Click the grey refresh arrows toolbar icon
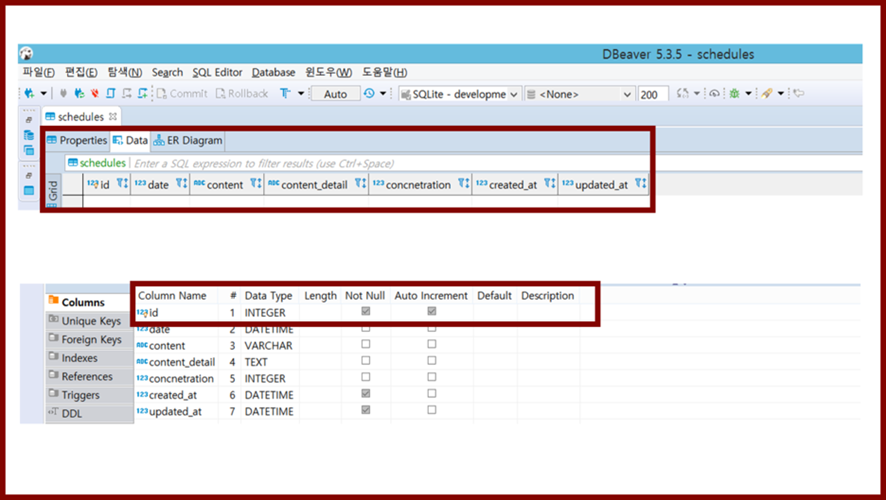This screenshot has height=500, width=886. point(683,94)
